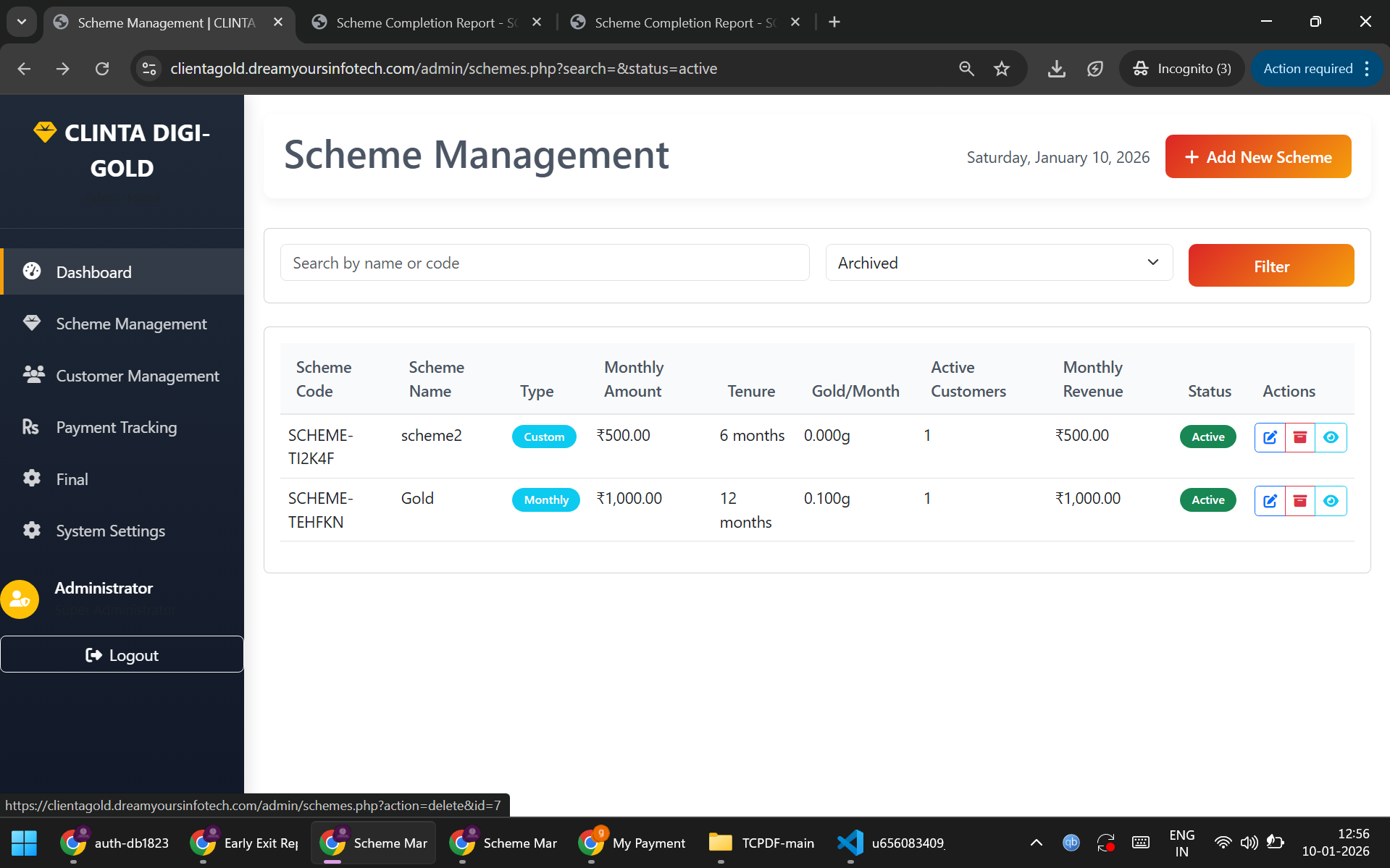The image size is (1390, 868).
Task: View scheme2 details with eye icon
Action: [1331, 437]
